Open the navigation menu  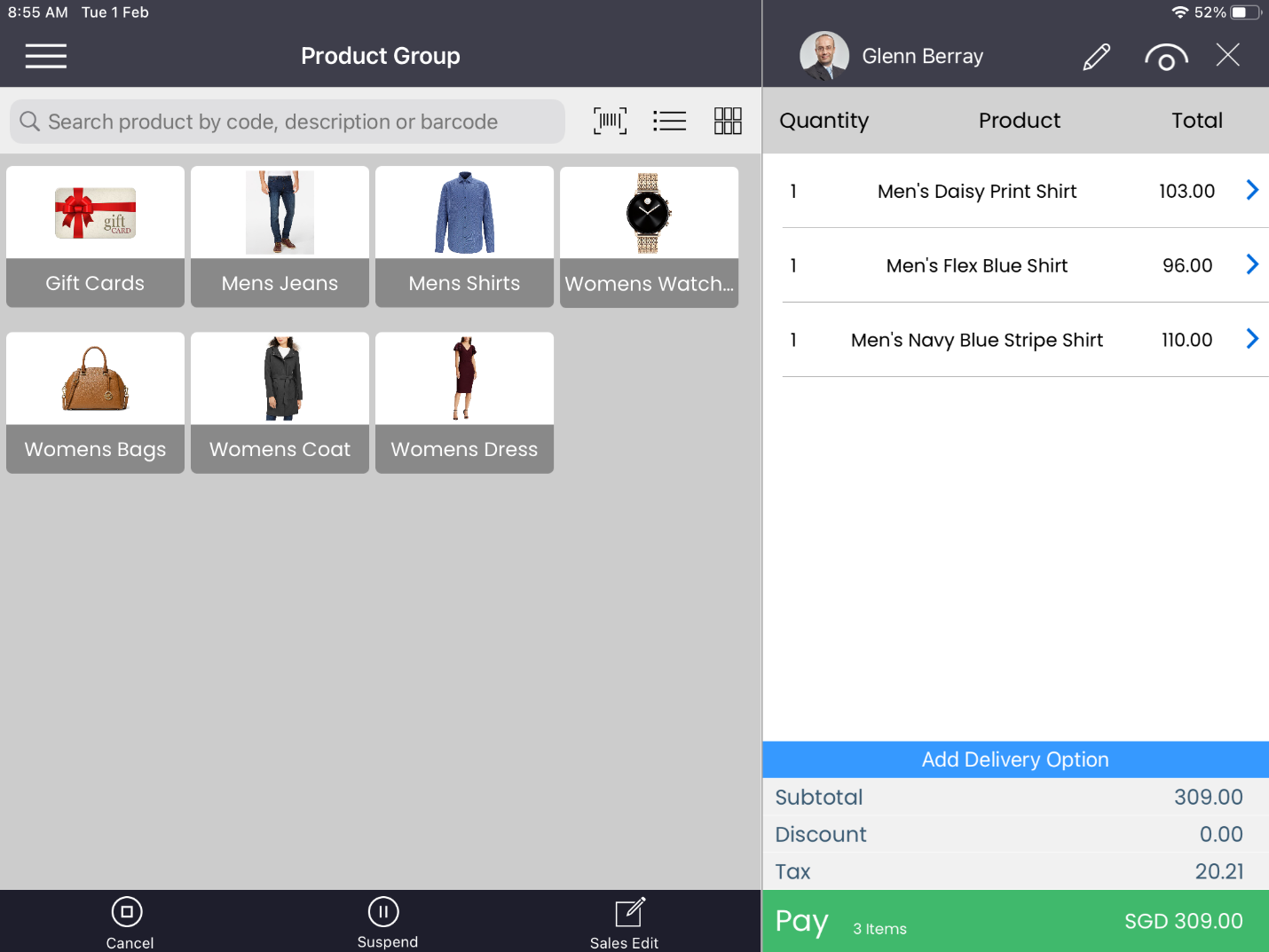click(45, 56)
